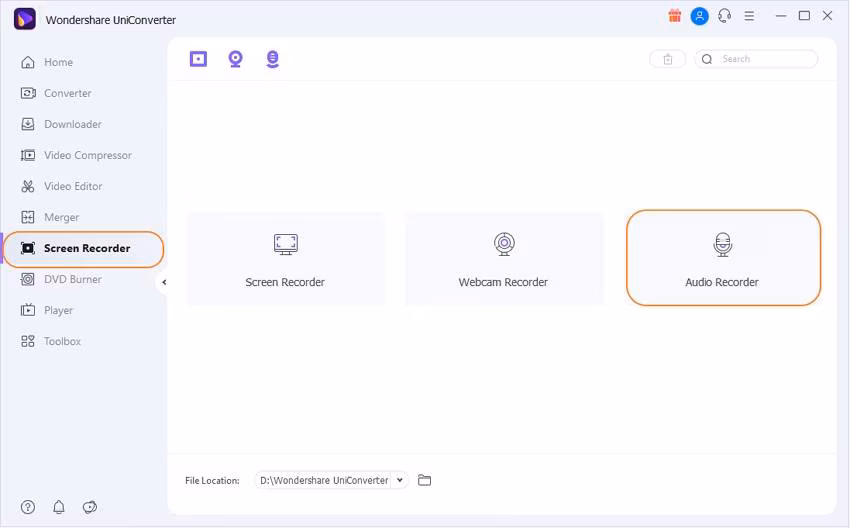Select Screen Recorder in the sidebar

click(x=83, y=249)
